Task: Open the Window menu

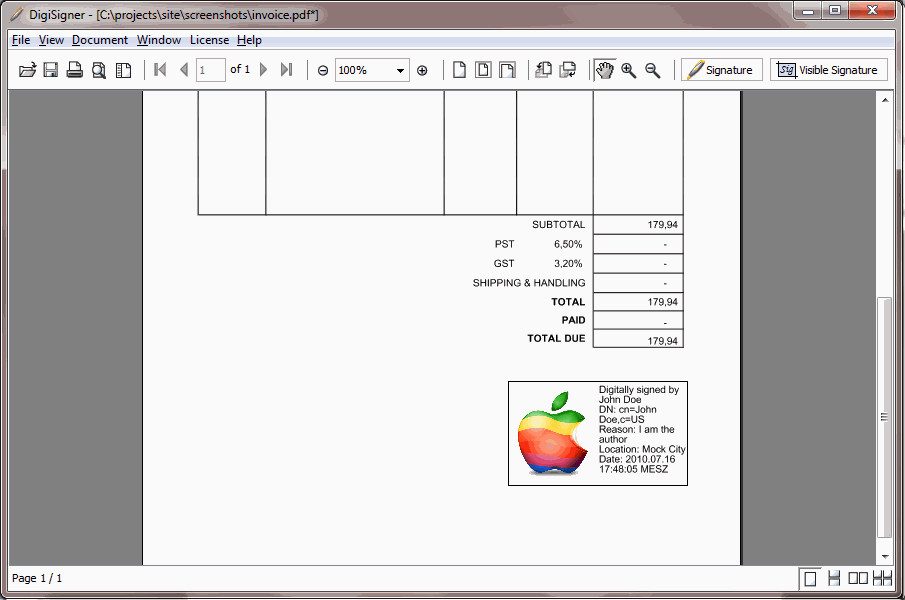Action: coord(159,40)
